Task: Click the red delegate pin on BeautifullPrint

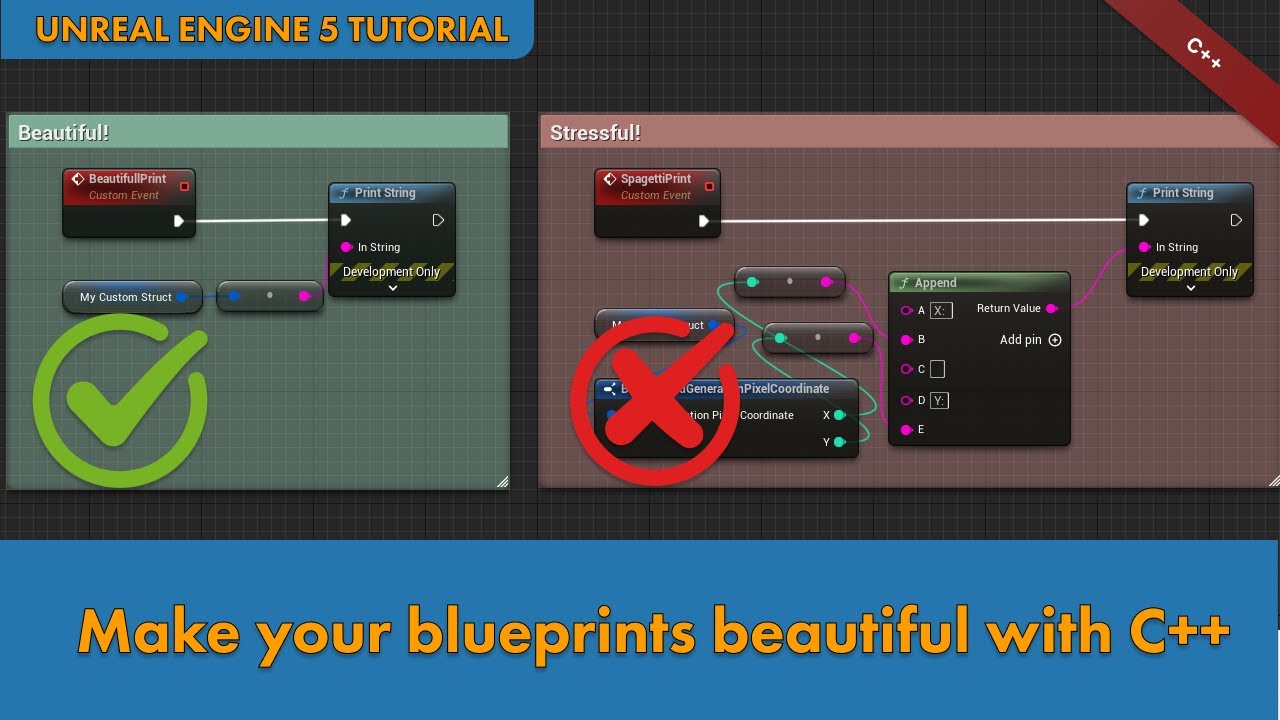Action: tap(184, 186)
